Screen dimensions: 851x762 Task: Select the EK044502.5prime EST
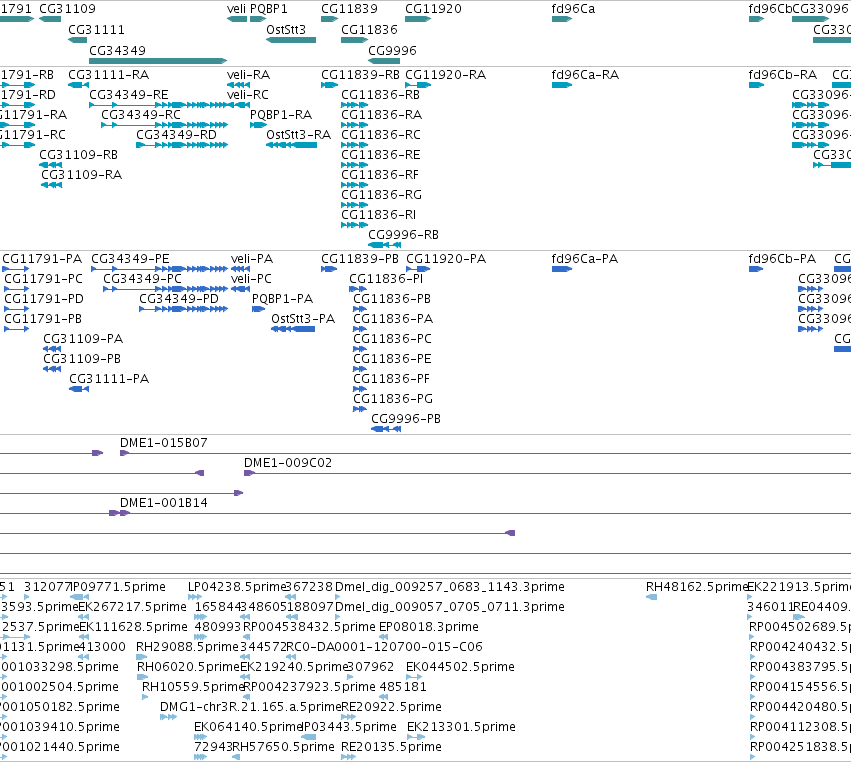pyautogui.click(x=460, y=667)
